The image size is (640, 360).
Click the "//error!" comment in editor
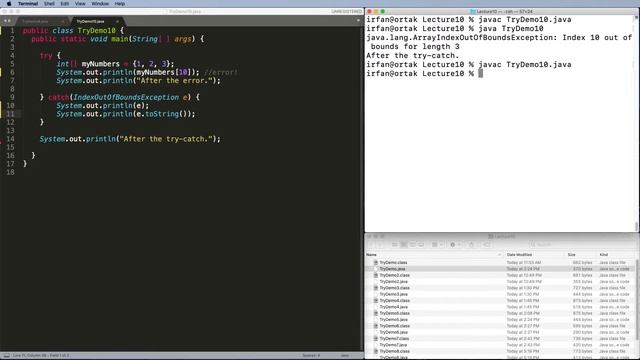(x=220, y=72)
